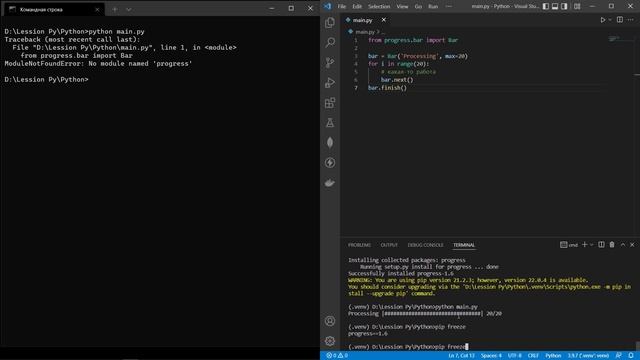This screenshot has height=360, width=640.
Task: Open the Source Control view
Action: click(330, 62)
